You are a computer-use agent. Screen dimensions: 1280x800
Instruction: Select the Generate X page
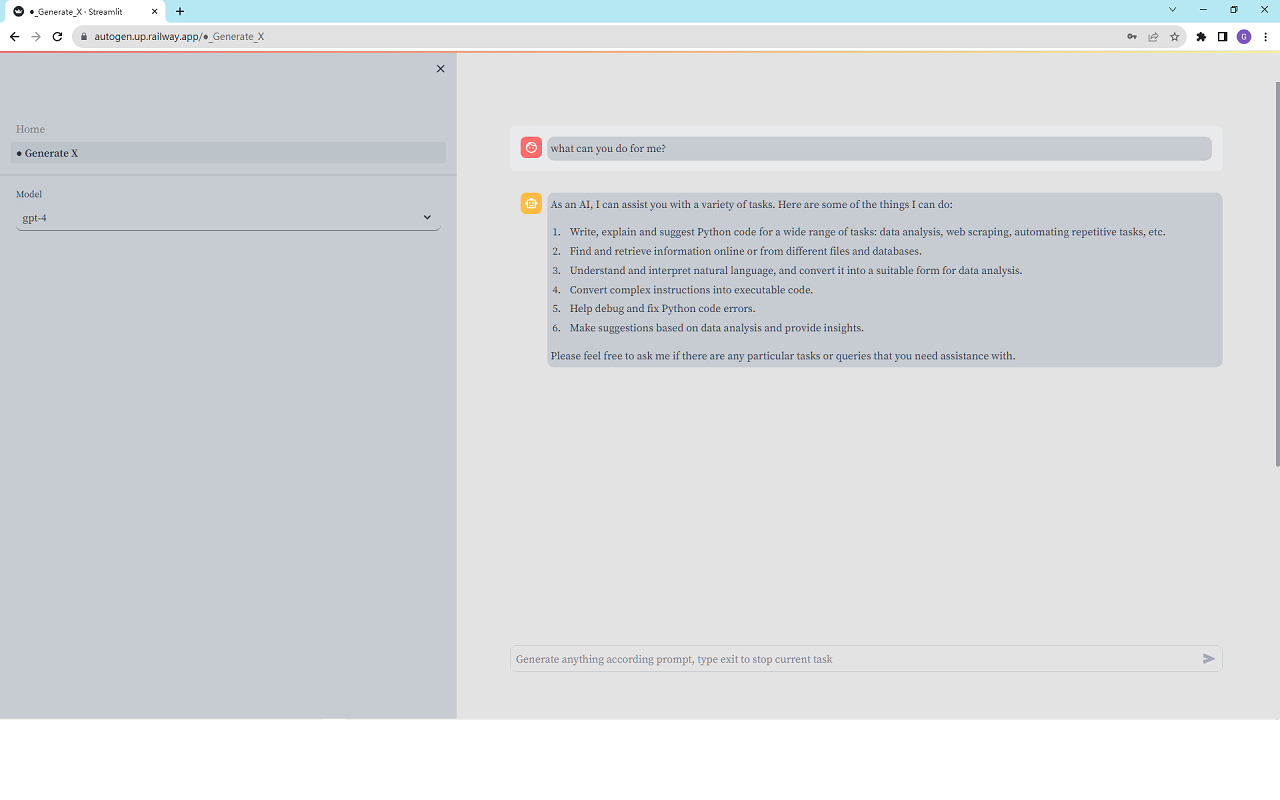coord(228,153)
